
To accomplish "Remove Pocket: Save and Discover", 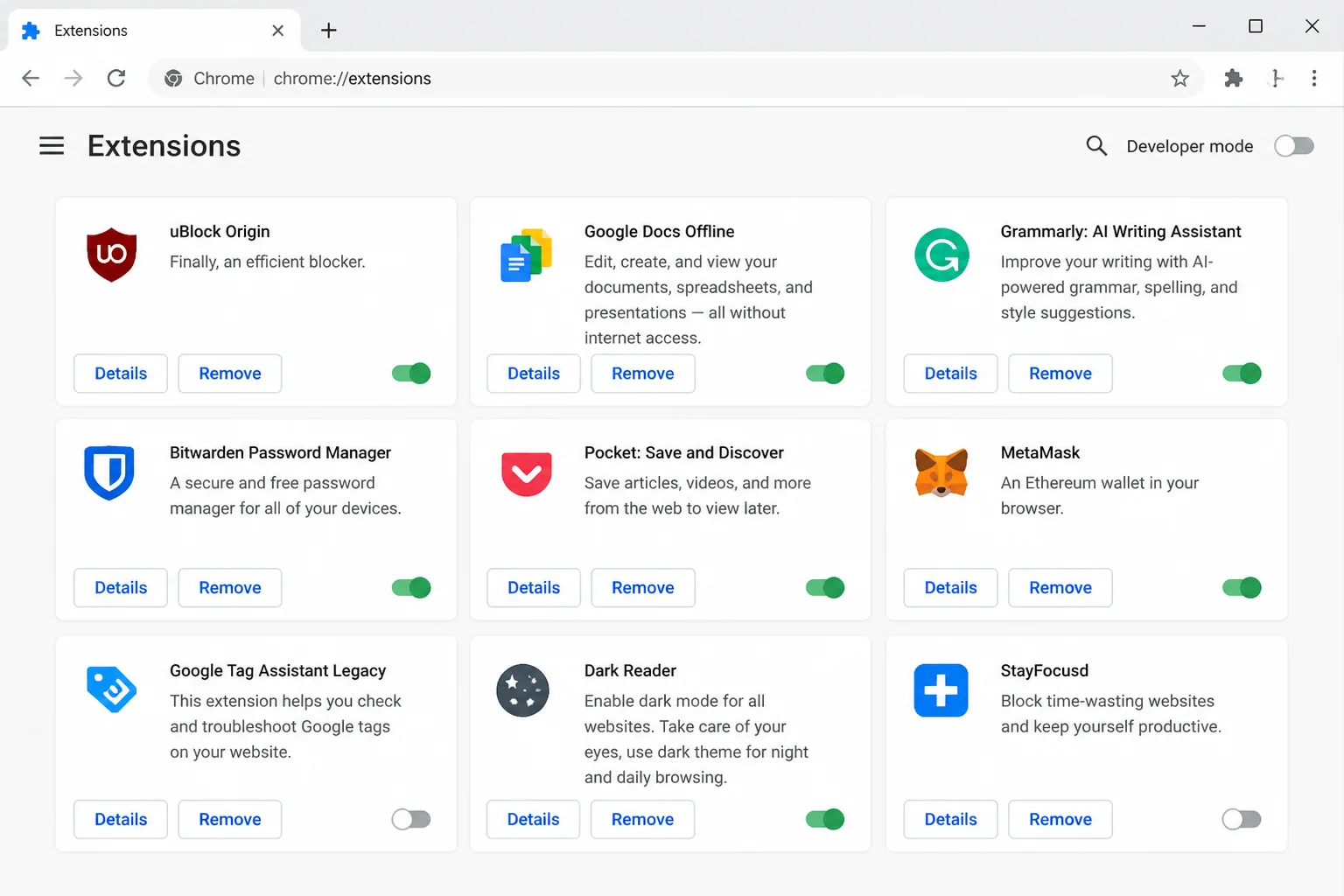I will [x=643, y=587].
